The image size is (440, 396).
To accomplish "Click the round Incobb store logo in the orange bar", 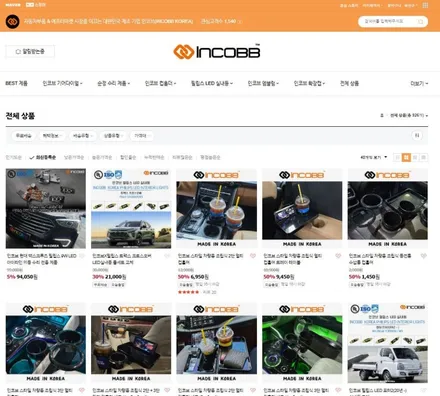I will 13,22.
